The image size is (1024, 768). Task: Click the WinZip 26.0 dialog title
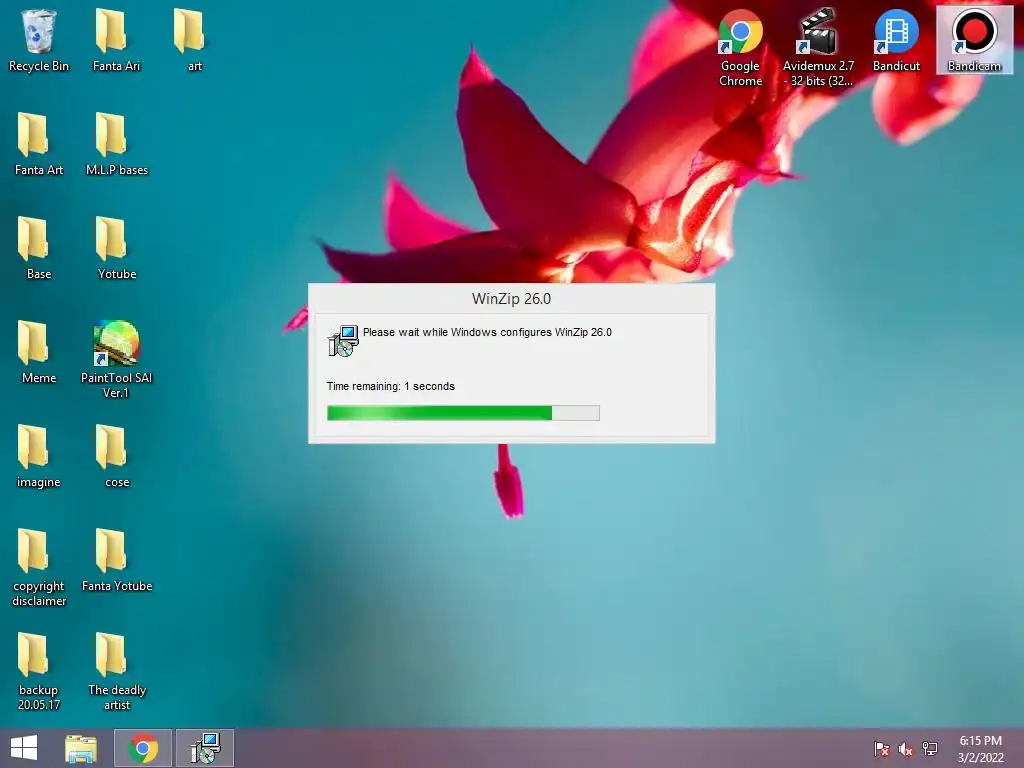(x=511, y=298)
